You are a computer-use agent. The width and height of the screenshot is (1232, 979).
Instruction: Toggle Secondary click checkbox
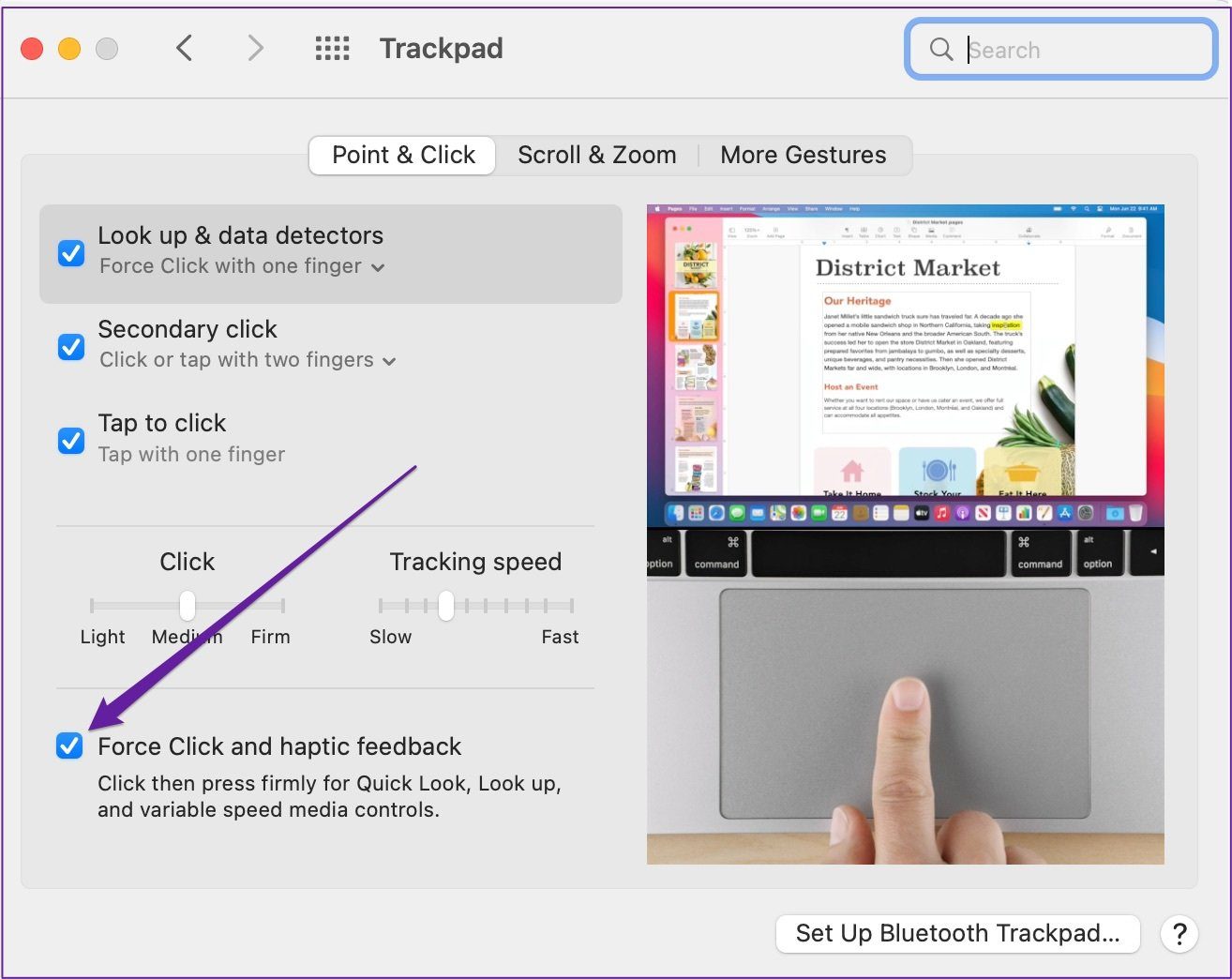(71, 346)
